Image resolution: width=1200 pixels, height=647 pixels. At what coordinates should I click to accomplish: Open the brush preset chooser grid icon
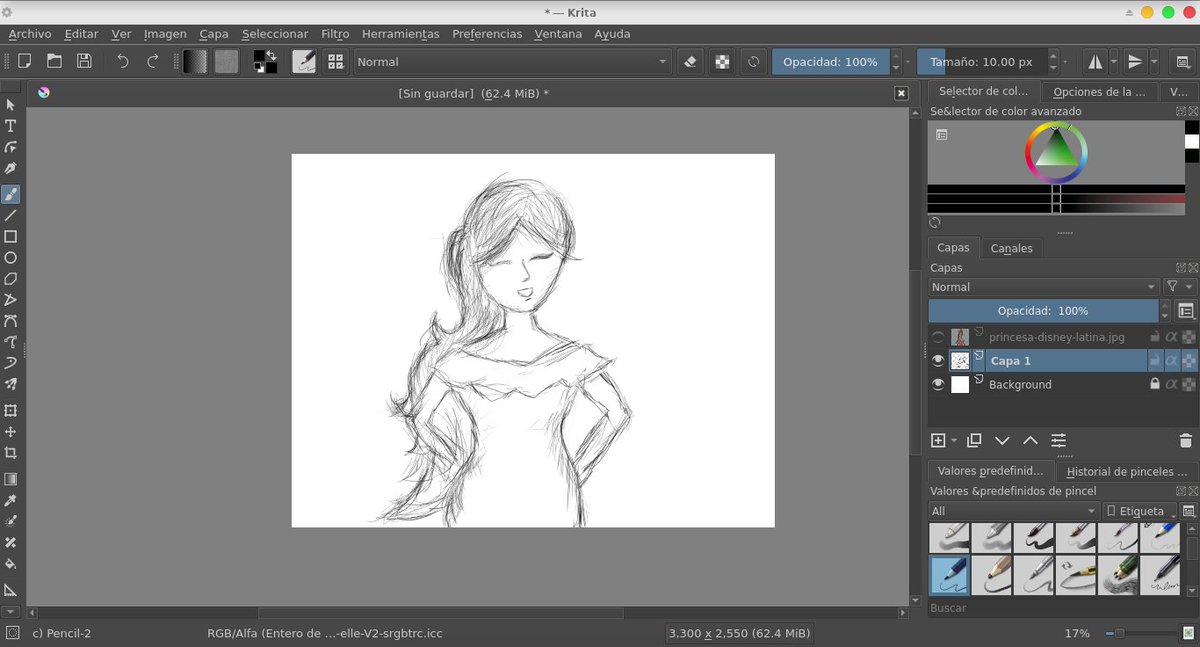335,61
